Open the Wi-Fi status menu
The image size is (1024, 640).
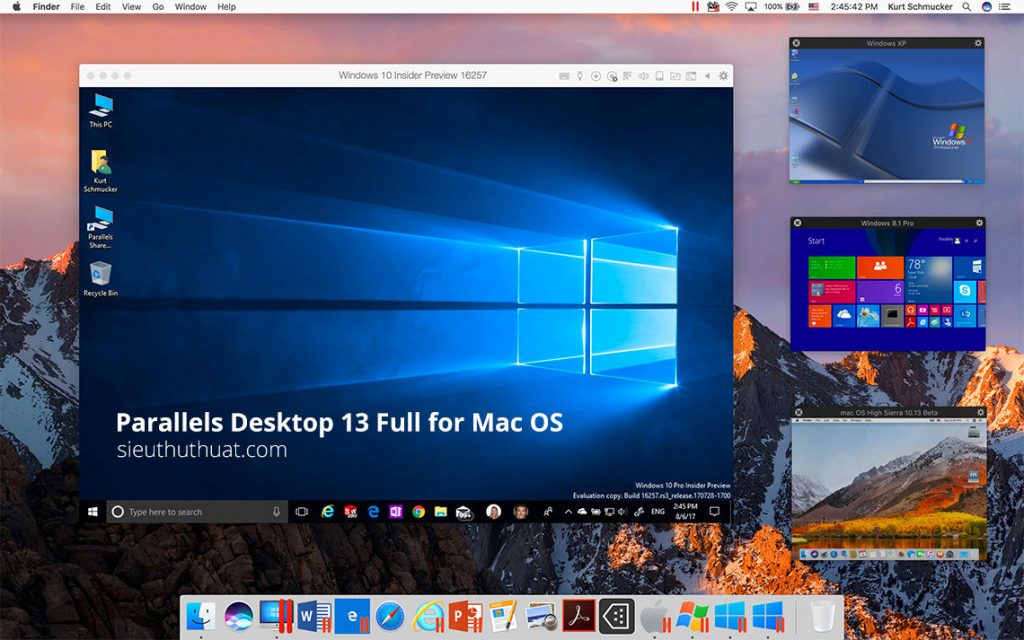tap(731, 7)
